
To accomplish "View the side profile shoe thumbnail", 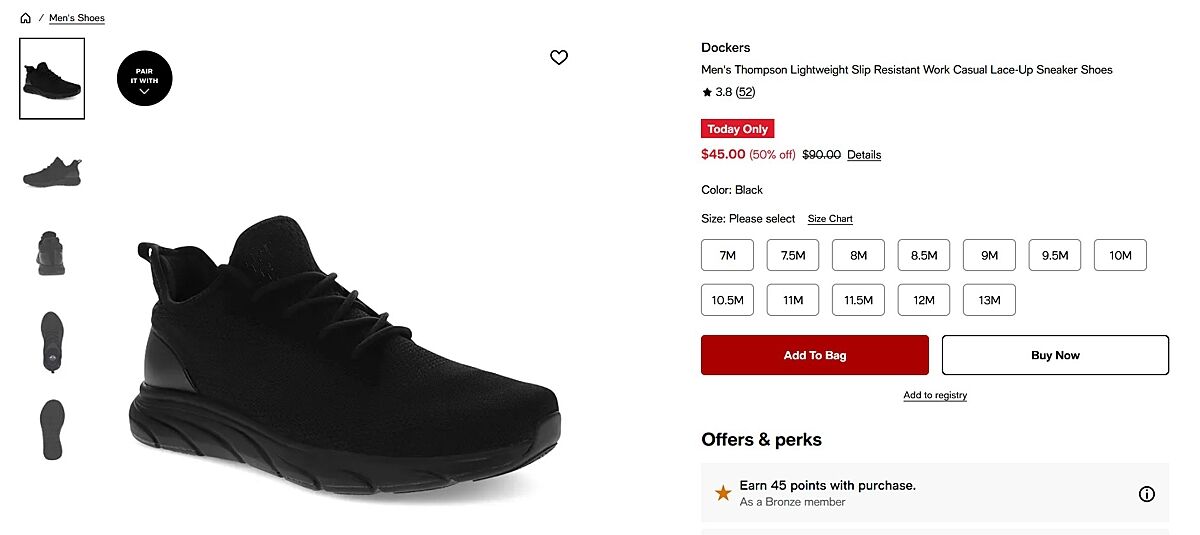I will tap(52, 170).
